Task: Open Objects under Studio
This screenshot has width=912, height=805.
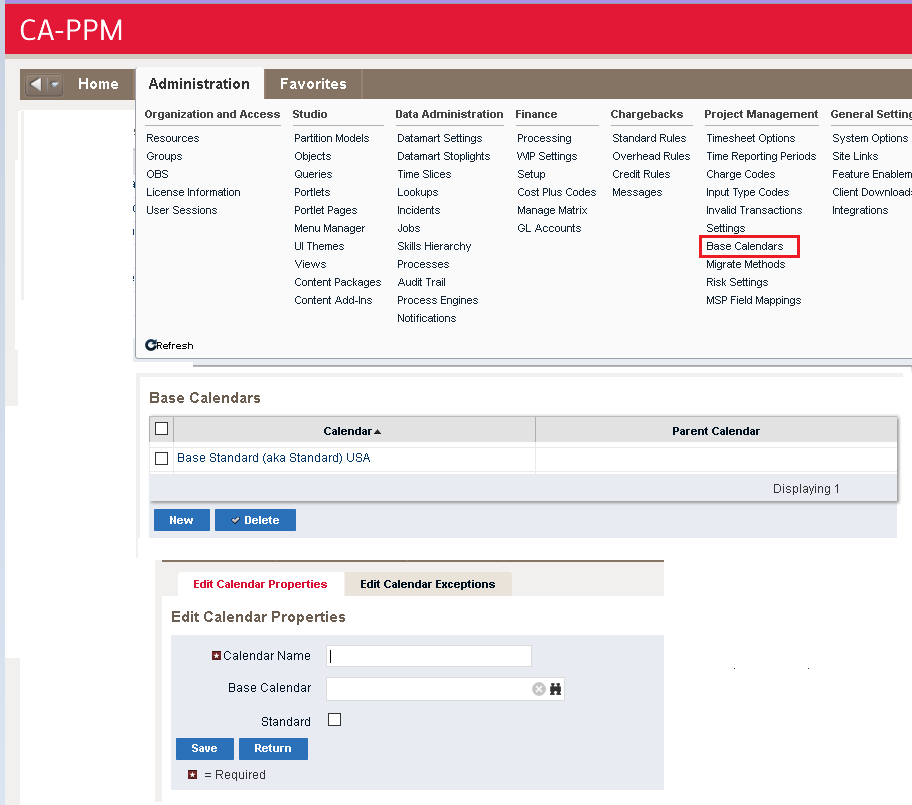Action: pyautogui.click(x=312, y=156)
